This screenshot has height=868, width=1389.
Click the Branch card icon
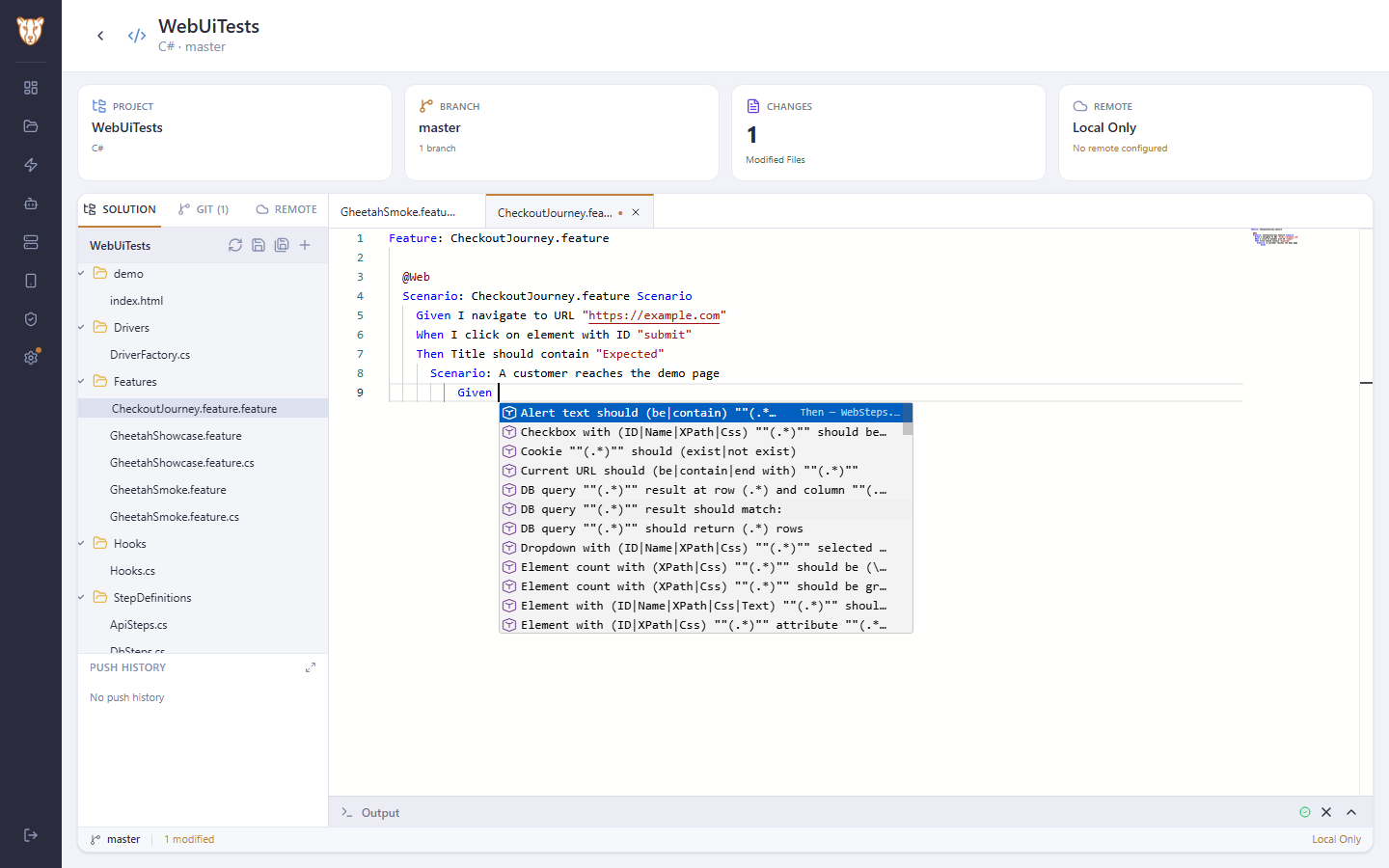(426, 106)
